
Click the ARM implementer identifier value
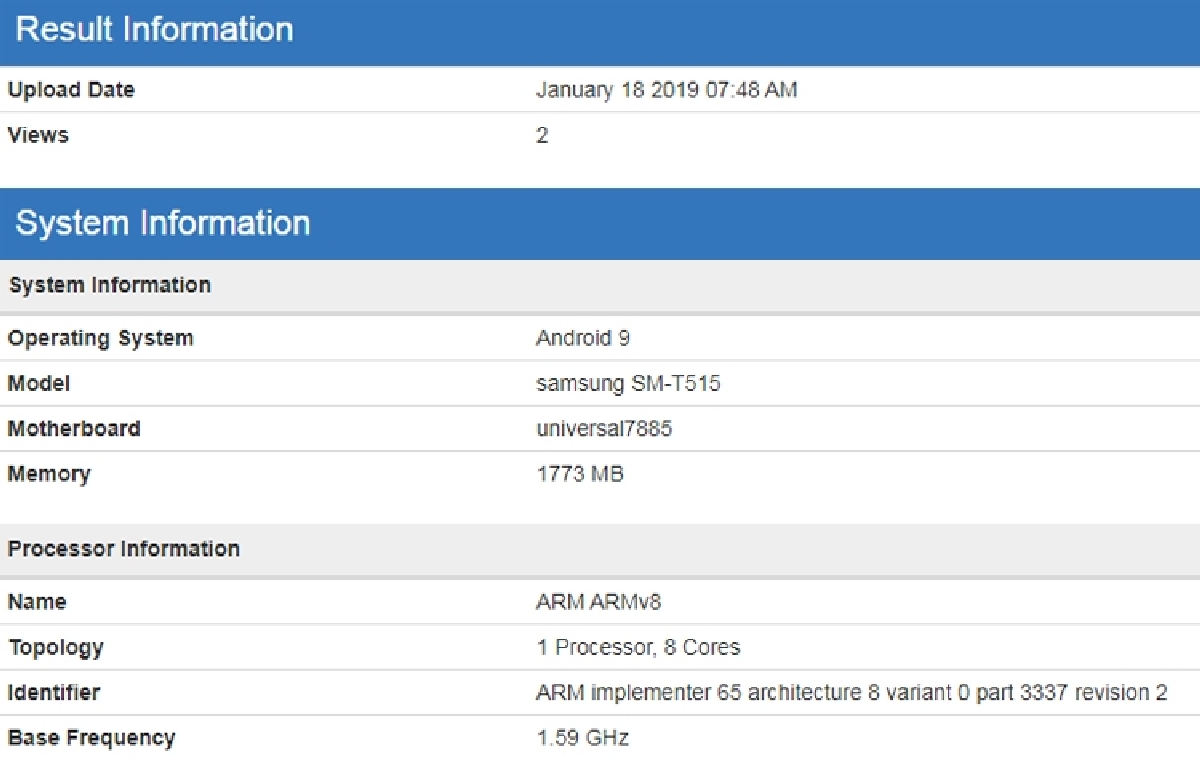click(x=851, y=692)
